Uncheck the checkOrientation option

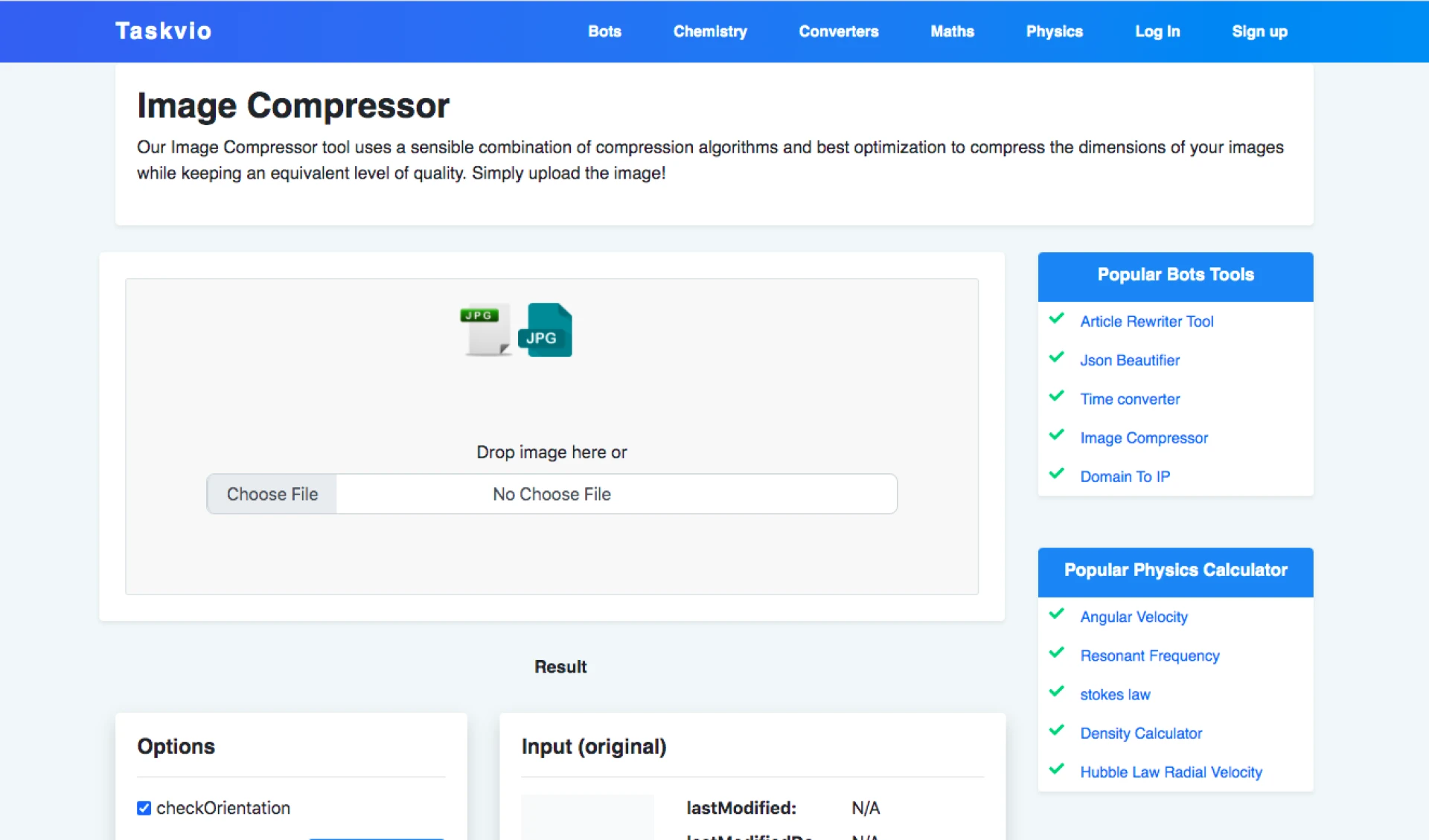point(144,807)
